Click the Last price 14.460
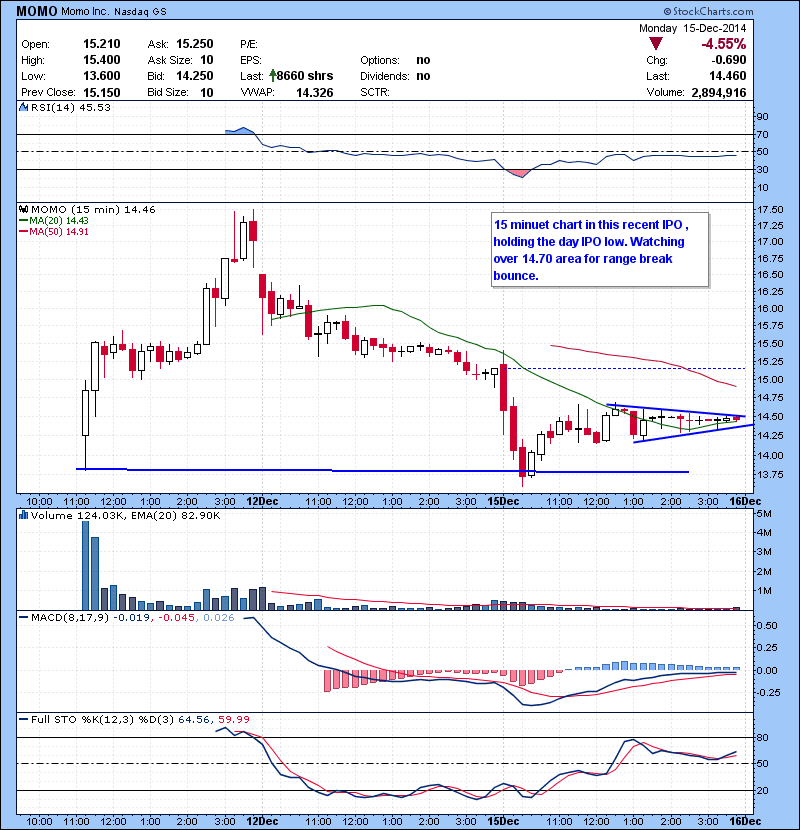This screenshot has width=800, height=830. click(x=728, y=76)
